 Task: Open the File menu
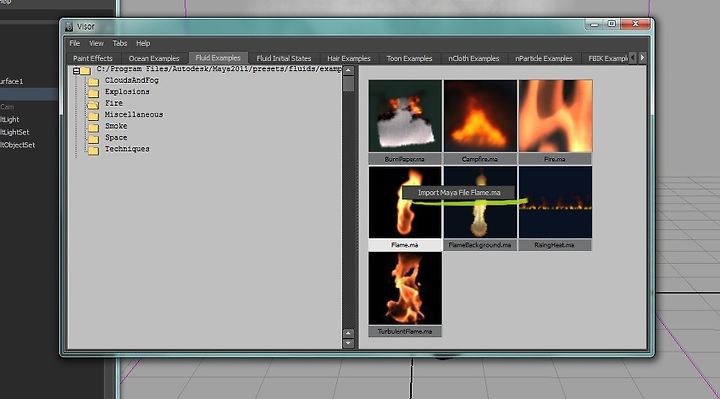pos(75,43)
